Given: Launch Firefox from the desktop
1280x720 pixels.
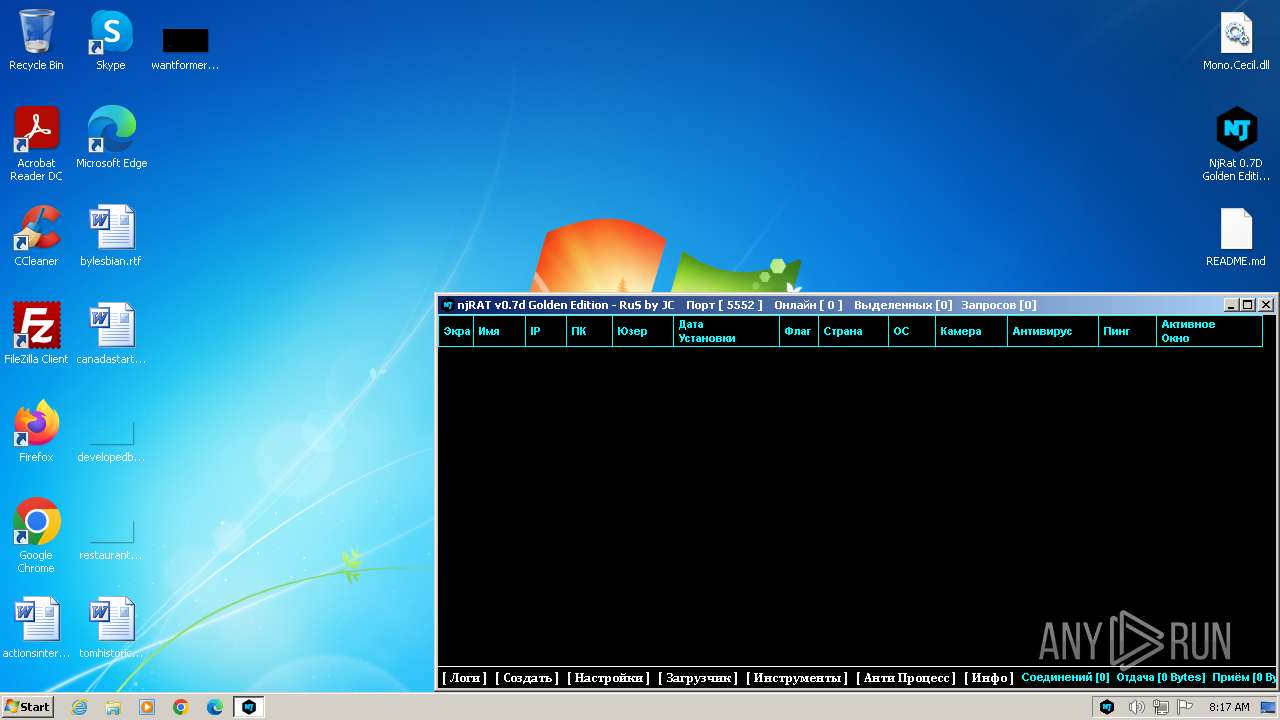Looking at the screenshot, I should pyautogui.click(x=36, y=432).
